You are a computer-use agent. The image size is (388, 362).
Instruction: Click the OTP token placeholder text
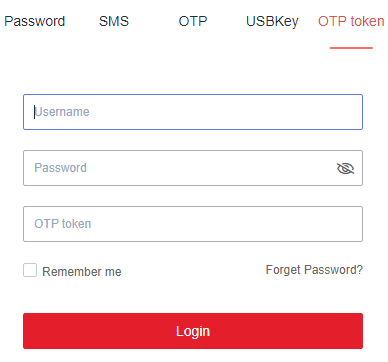[63, 224]
